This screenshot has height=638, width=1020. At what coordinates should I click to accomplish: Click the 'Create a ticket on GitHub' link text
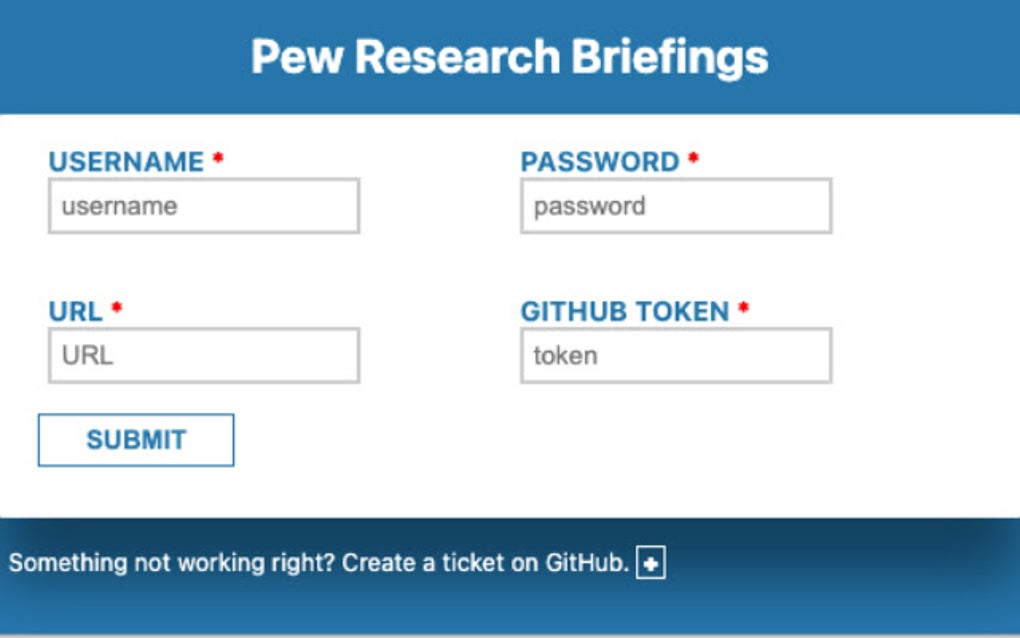(488, 563)
